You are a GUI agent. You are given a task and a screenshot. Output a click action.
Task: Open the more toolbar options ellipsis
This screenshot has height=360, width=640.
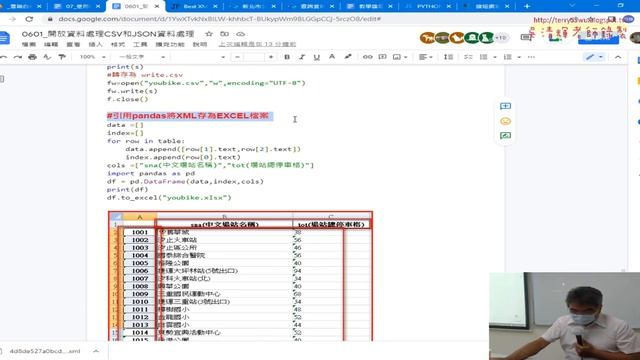click(x=531, y=57)
